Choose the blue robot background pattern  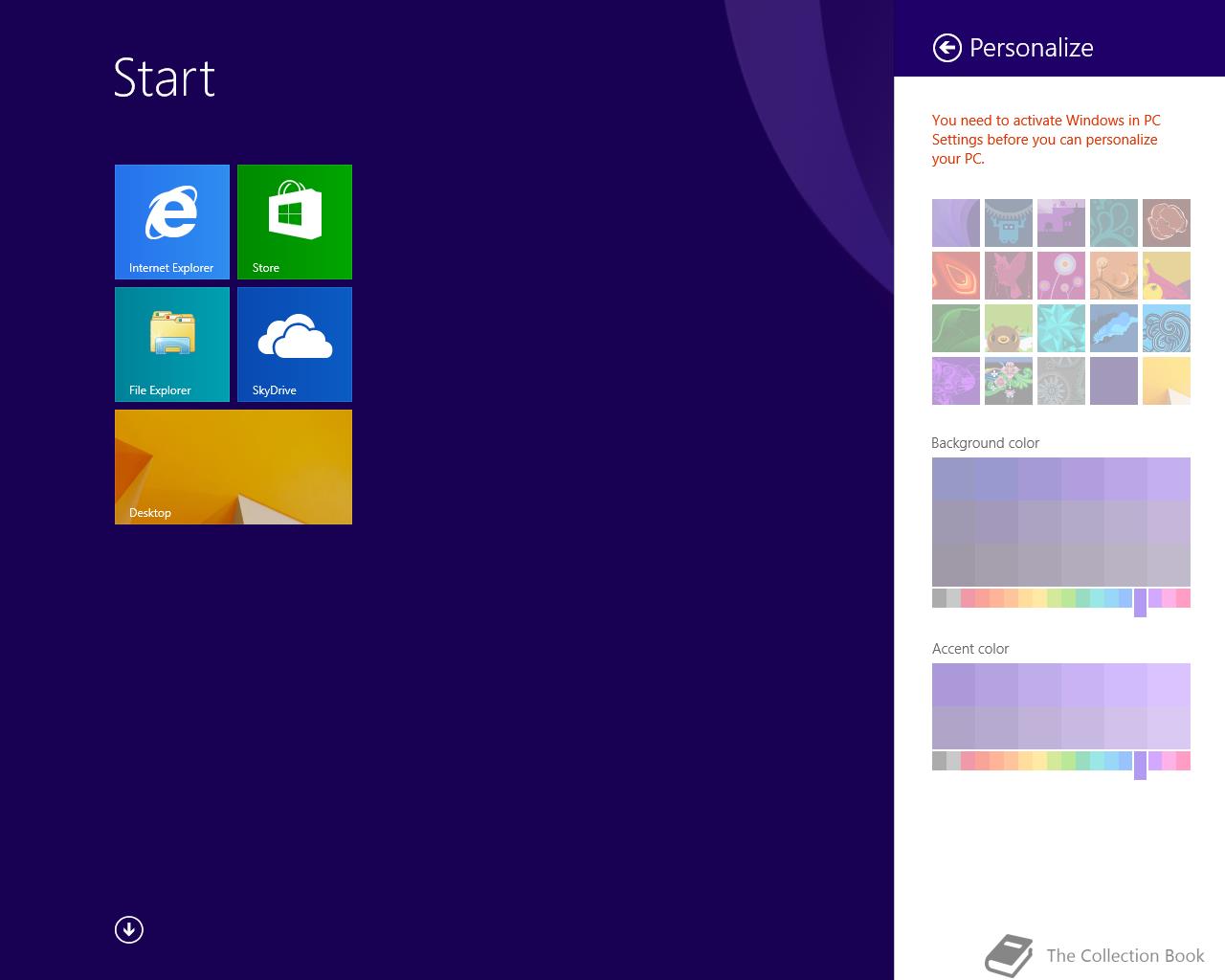(1009, 223)
